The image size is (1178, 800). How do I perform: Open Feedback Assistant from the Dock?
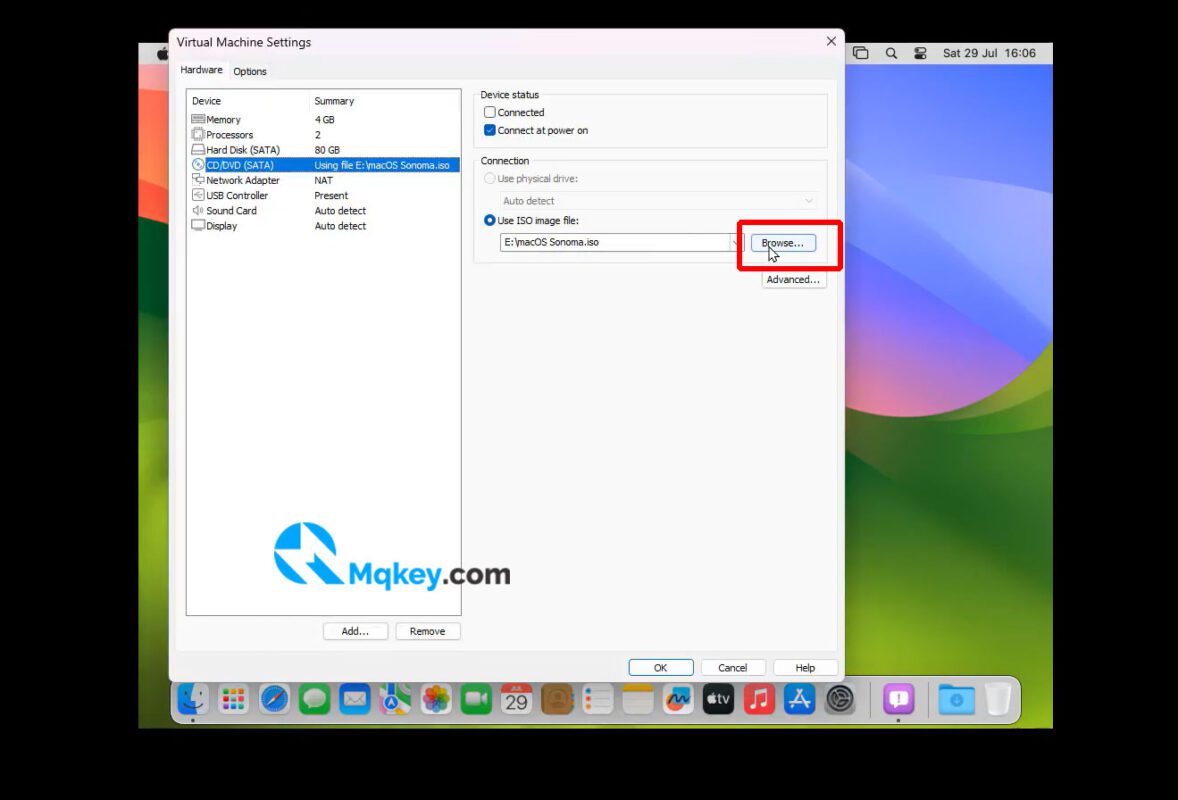coord(899,699)
